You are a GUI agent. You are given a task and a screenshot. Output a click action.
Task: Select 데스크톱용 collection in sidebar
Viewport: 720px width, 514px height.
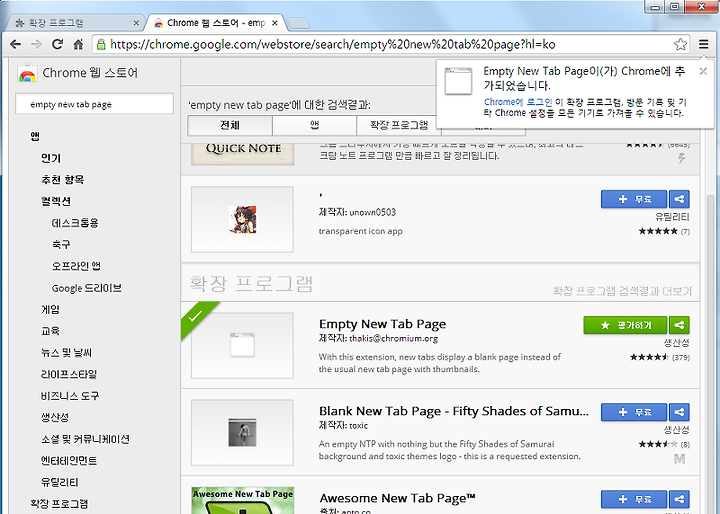coord(75,223)
